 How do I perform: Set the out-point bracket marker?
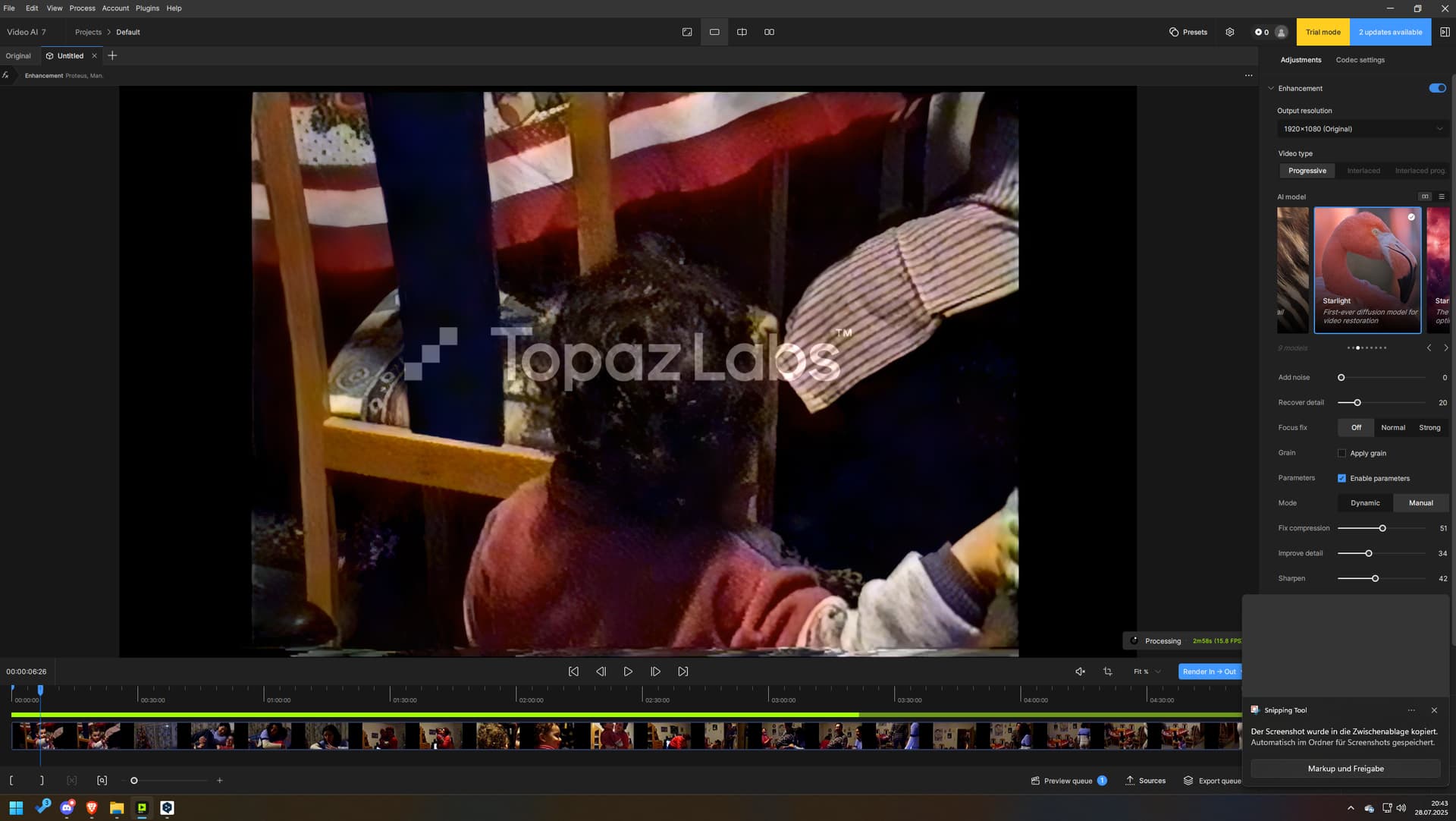[x=42, y=780]
